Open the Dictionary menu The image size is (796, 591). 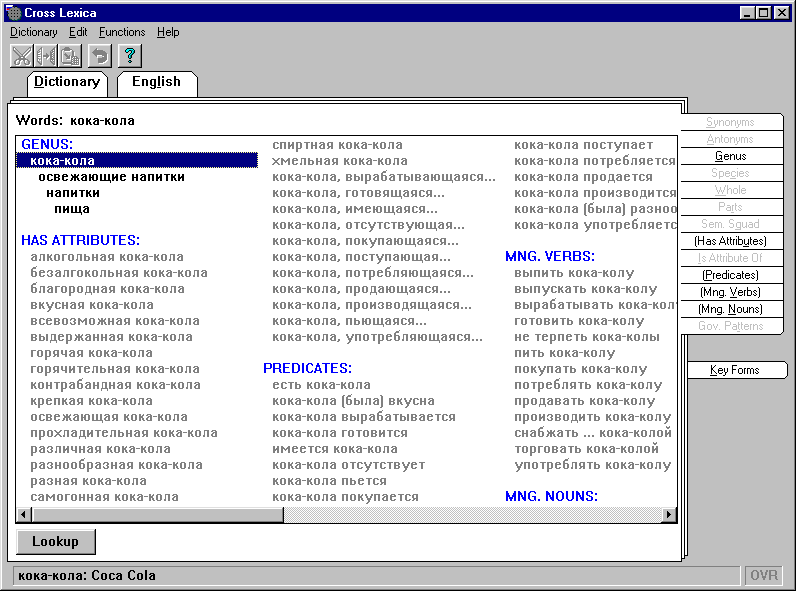pyautogui.click(x=34, y=32)
